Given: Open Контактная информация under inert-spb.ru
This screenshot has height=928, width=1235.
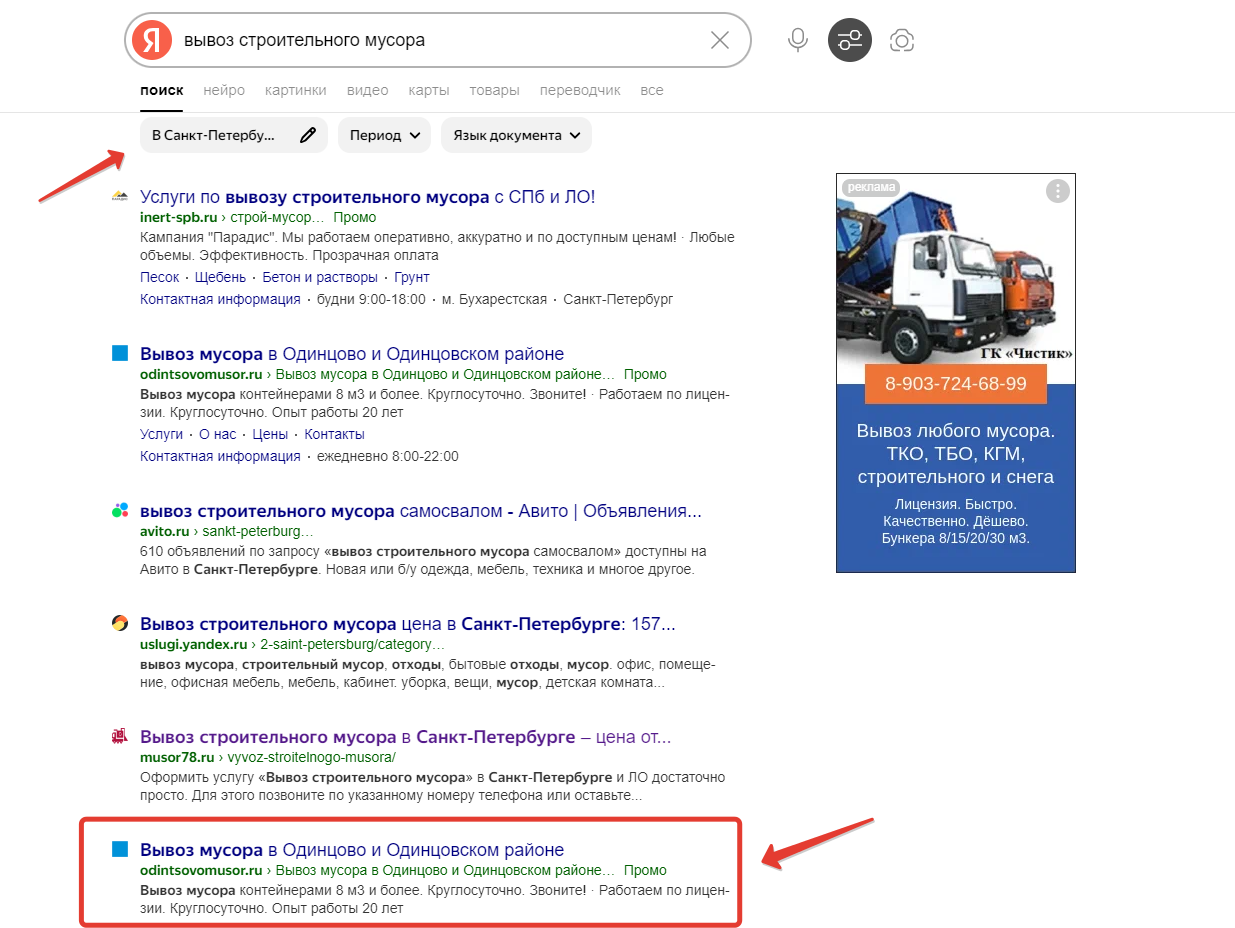Looking at the screenshot, I should pyautogui.click(x=220, y=299).
